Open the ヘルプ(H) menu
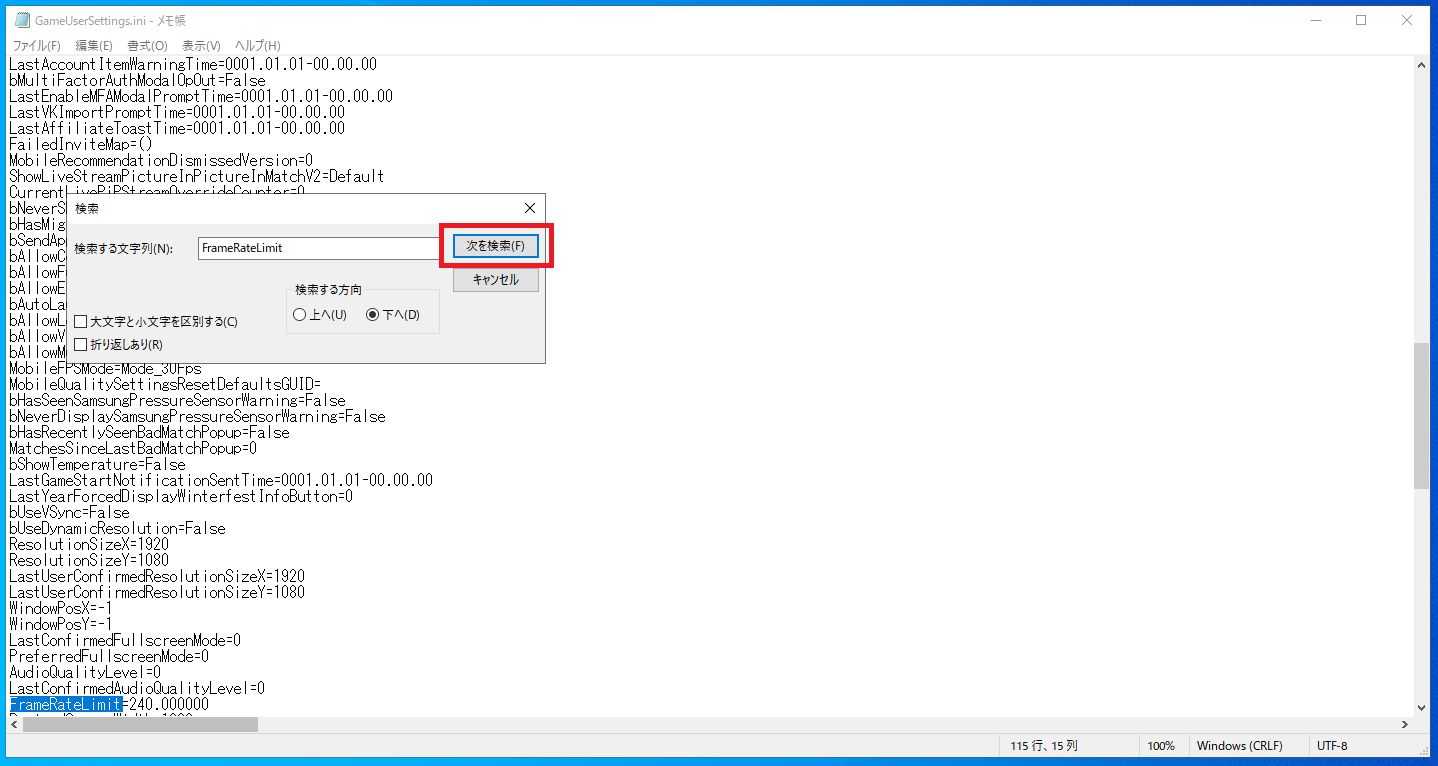 click(258, 46)
